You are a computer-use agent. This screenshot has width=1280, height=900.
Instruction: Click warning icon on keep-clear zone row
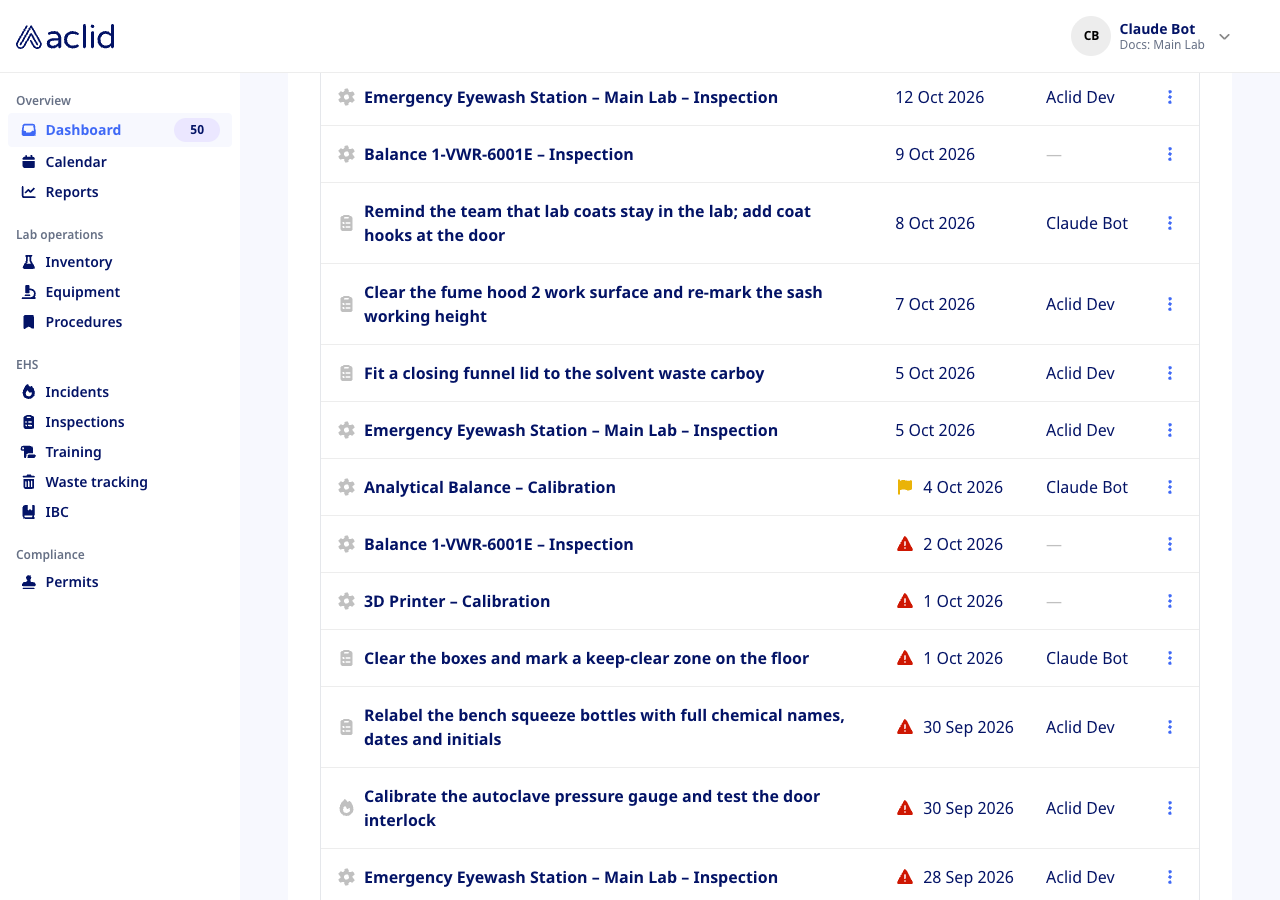(905, 658)
